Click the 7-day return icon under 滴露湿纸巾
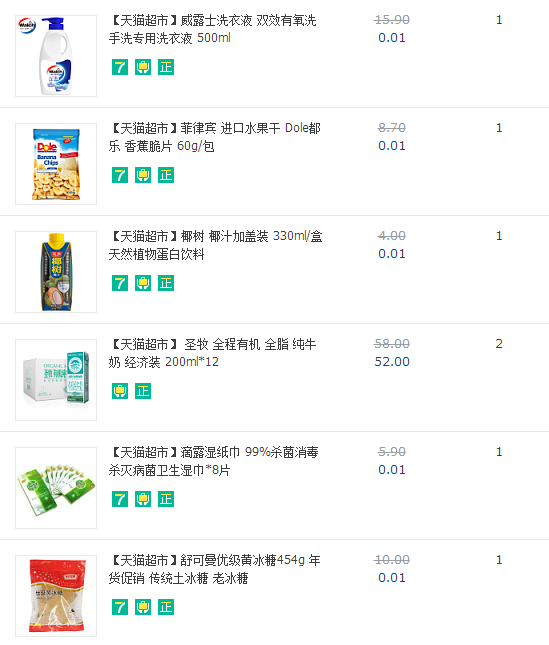549x645 pixels. (x=120, y=499)
